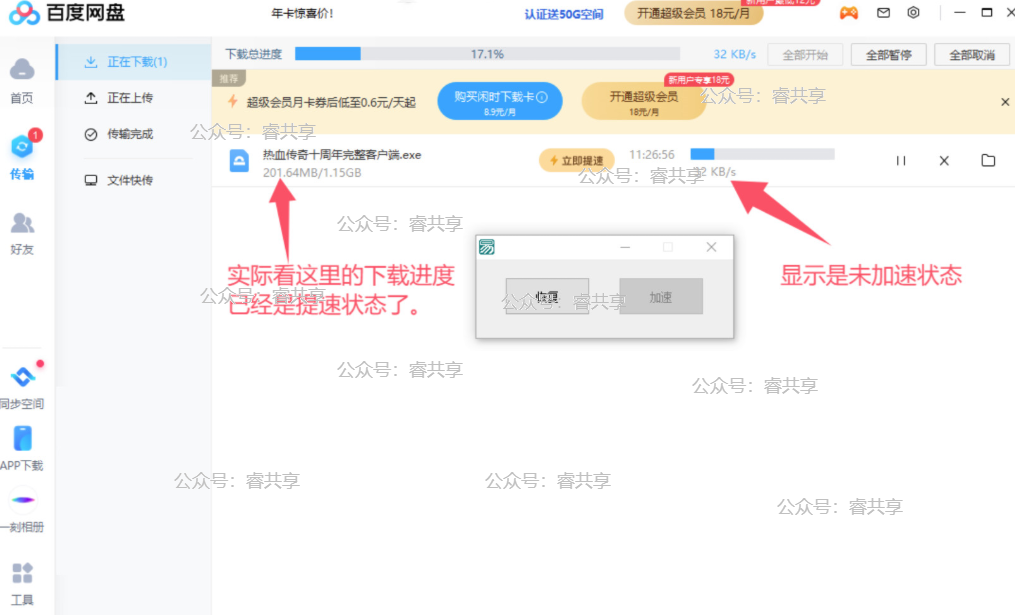1015x615 pixels.
Task: Click 加速 button in small dialog
Action: coord(661,296)
